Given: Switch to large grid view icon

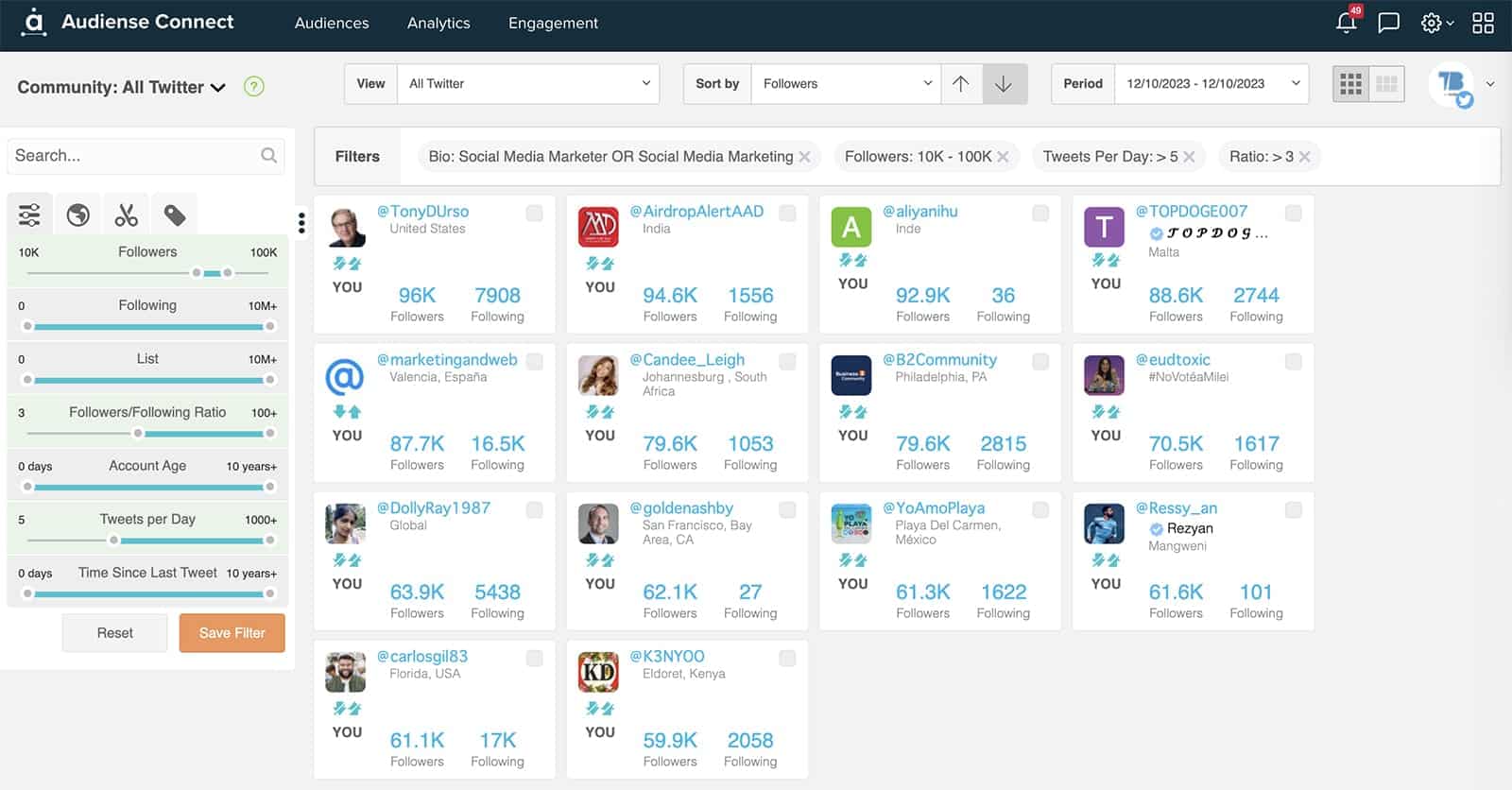Looking at the screenshot, I should pos(1386,84).
